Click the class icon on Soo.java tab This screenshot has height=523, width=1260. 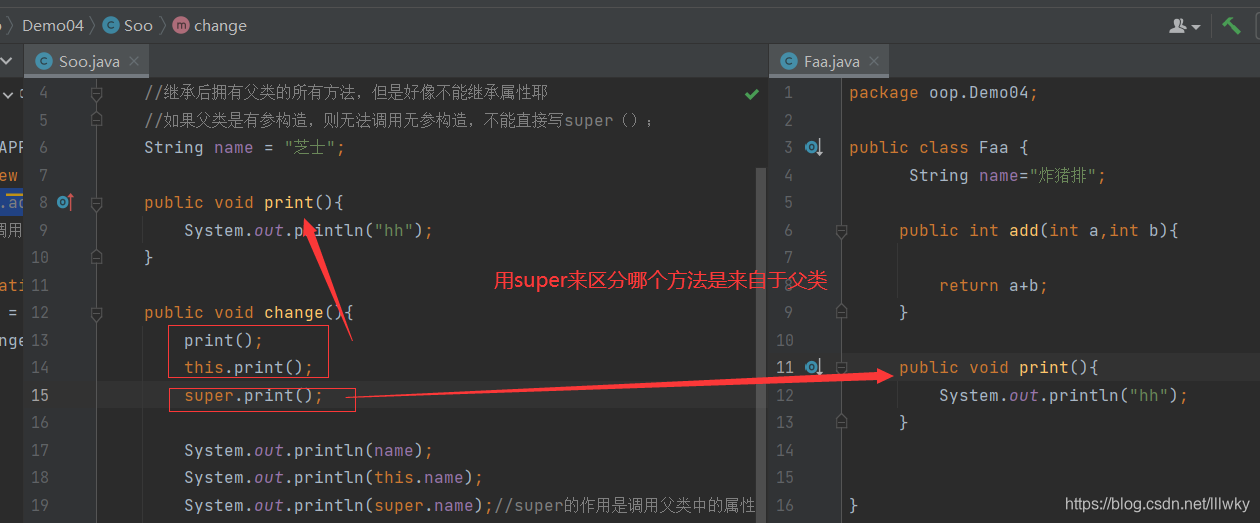(x=43, y=61)
